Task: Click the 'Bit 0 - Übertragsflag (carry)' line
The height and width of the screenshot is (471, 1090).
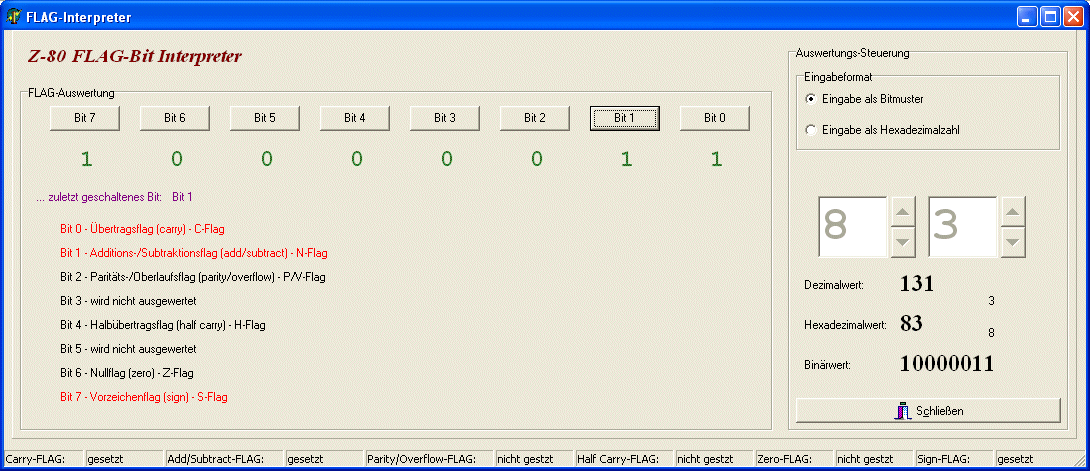Action: click(143, 229)
